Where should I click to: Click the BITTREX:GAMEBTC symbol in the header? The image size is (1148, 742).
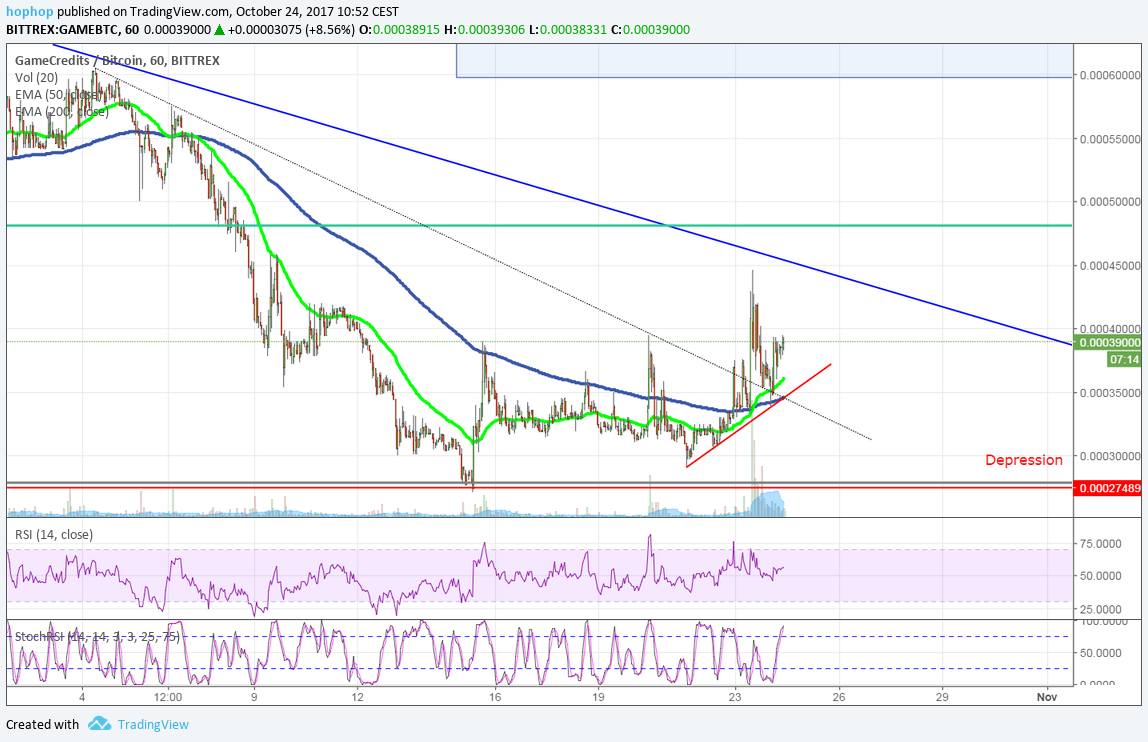point(63,30)
